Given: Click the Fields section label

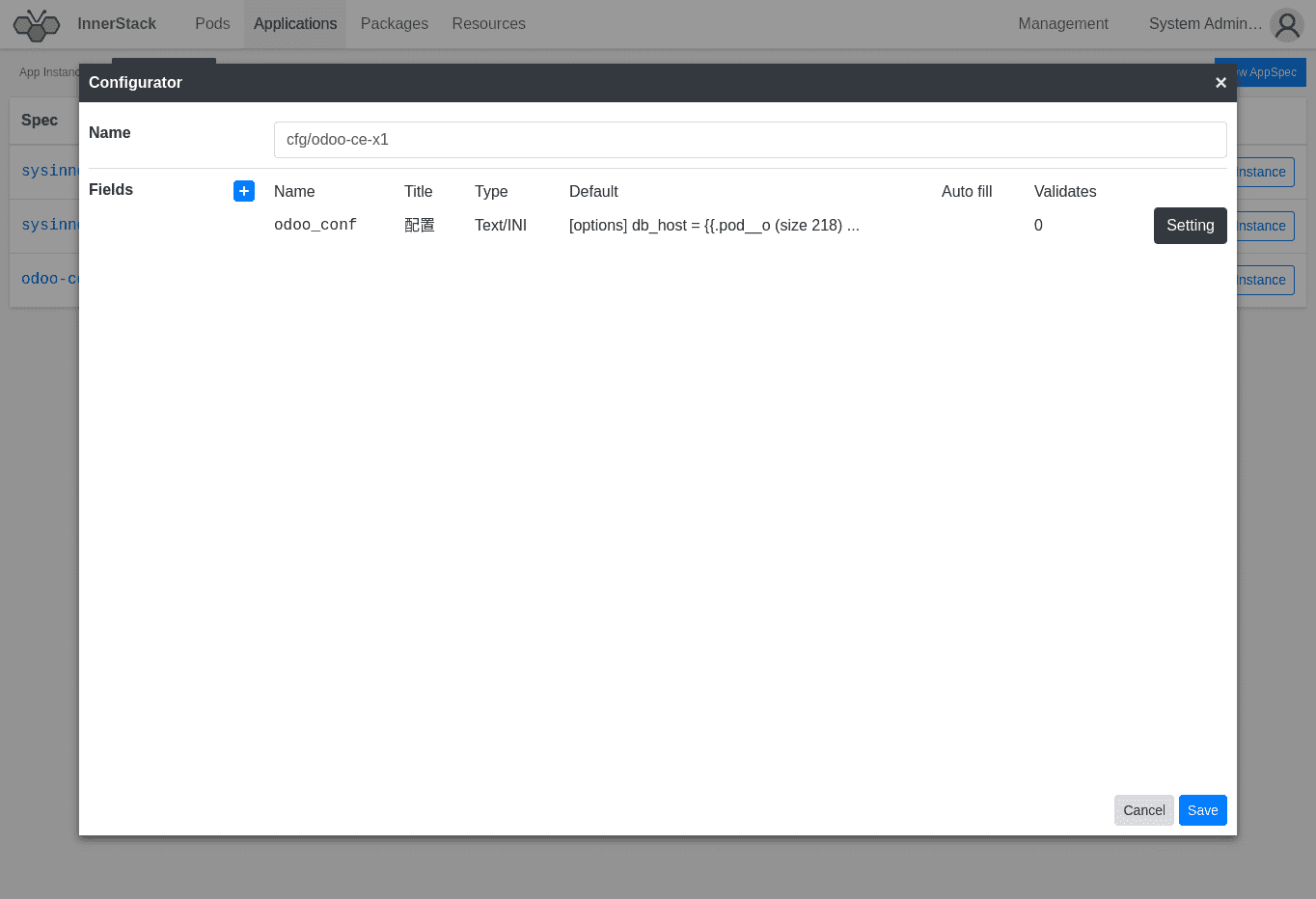Looking at the screenshot, I should [111, 189].
